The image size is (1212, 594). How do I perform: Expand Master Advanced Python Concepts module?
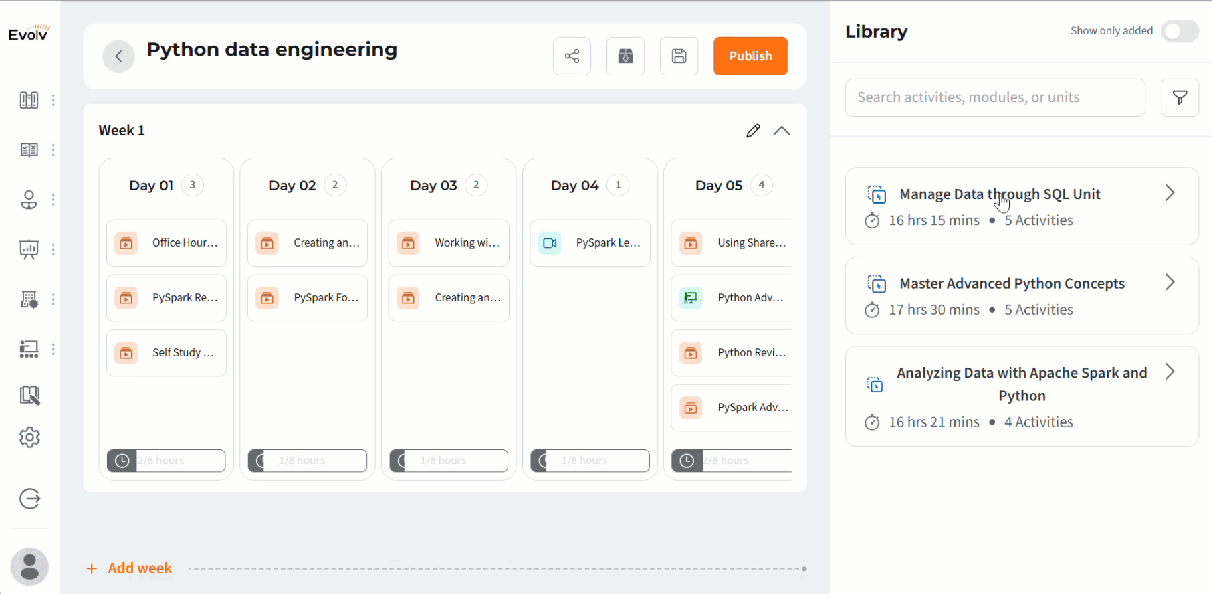(1170, 283)
